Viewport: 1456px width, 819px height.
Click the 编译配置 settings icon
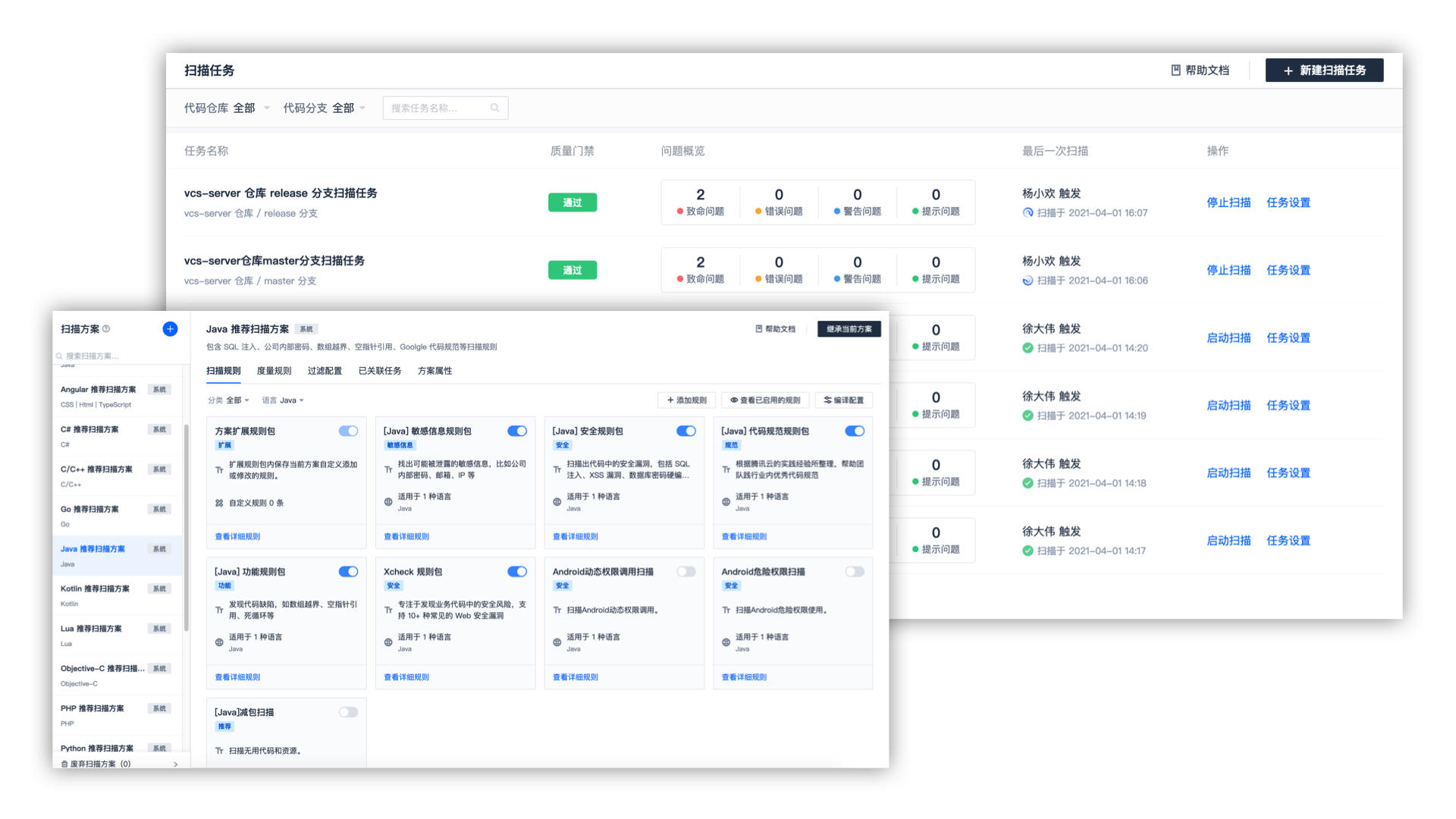pyautogui.click(x=827, y=400)
